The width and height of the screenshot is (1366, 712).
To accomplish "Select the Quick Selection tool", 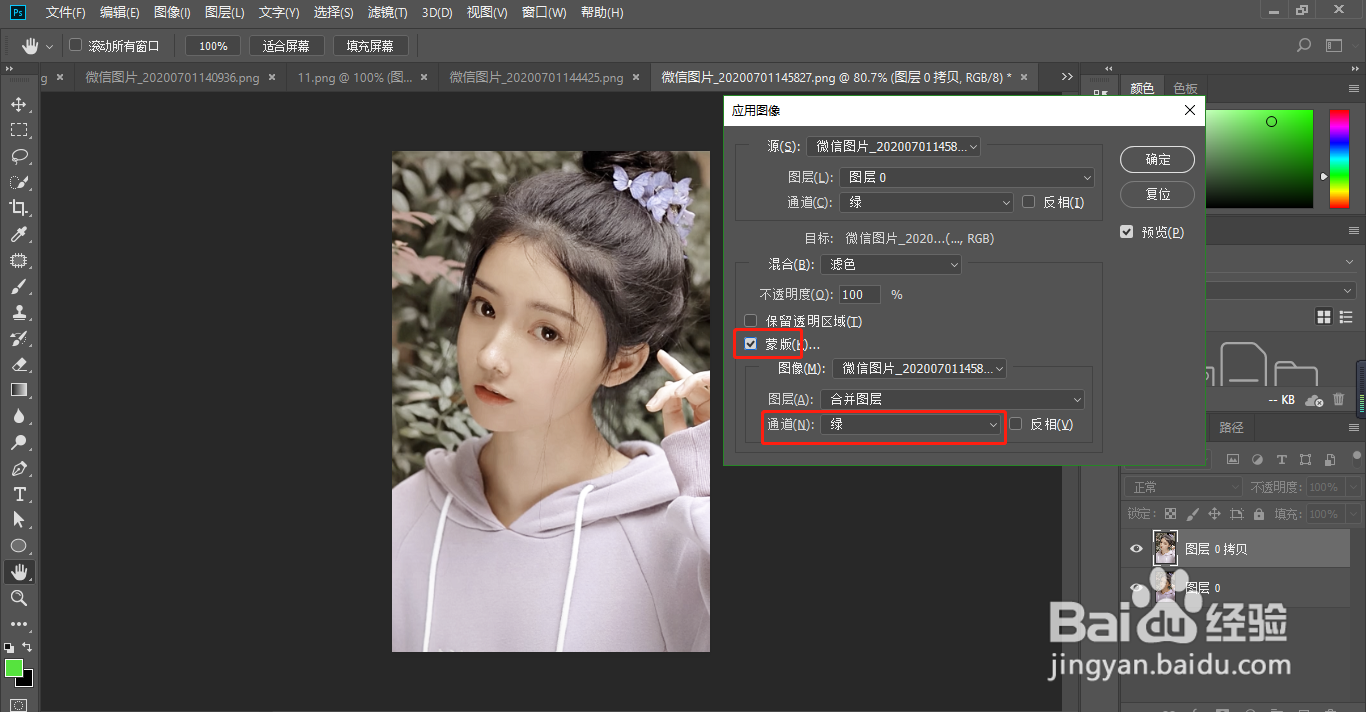I will [18, 182].
